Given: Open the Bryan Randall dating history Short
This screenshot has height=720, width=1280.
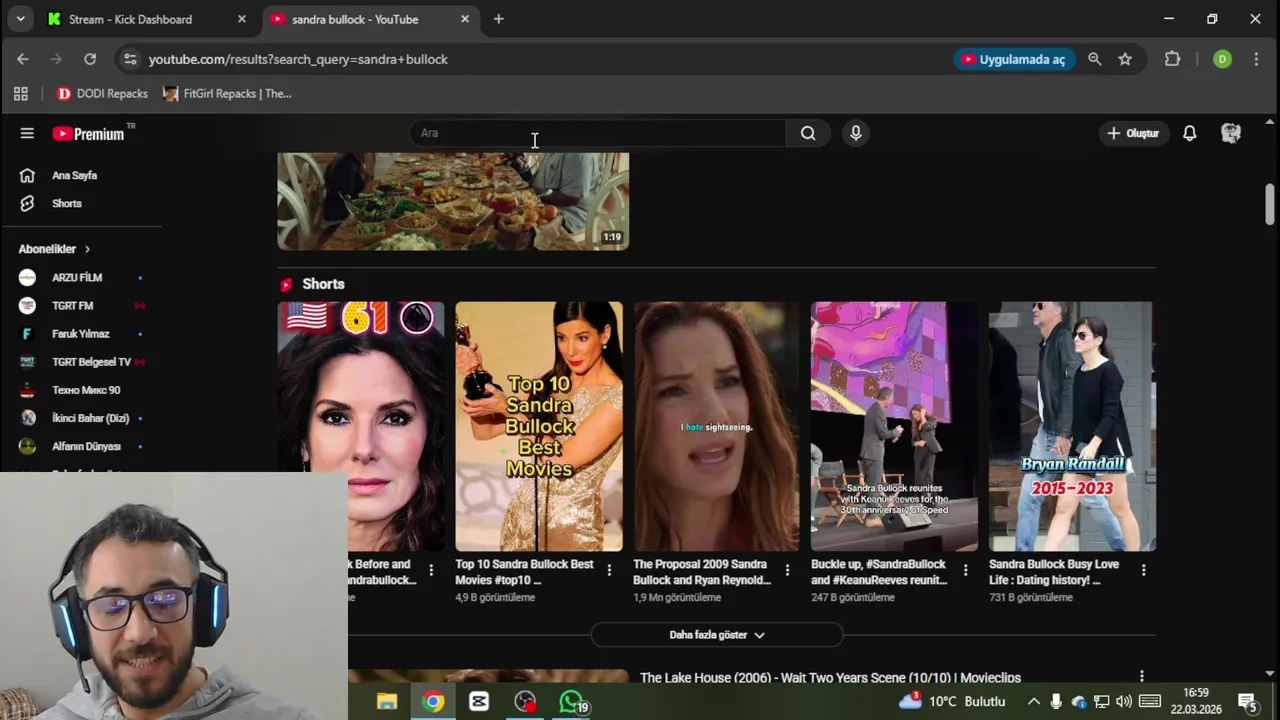Looking at the screenshot, I should click(x=1072, y=426).
